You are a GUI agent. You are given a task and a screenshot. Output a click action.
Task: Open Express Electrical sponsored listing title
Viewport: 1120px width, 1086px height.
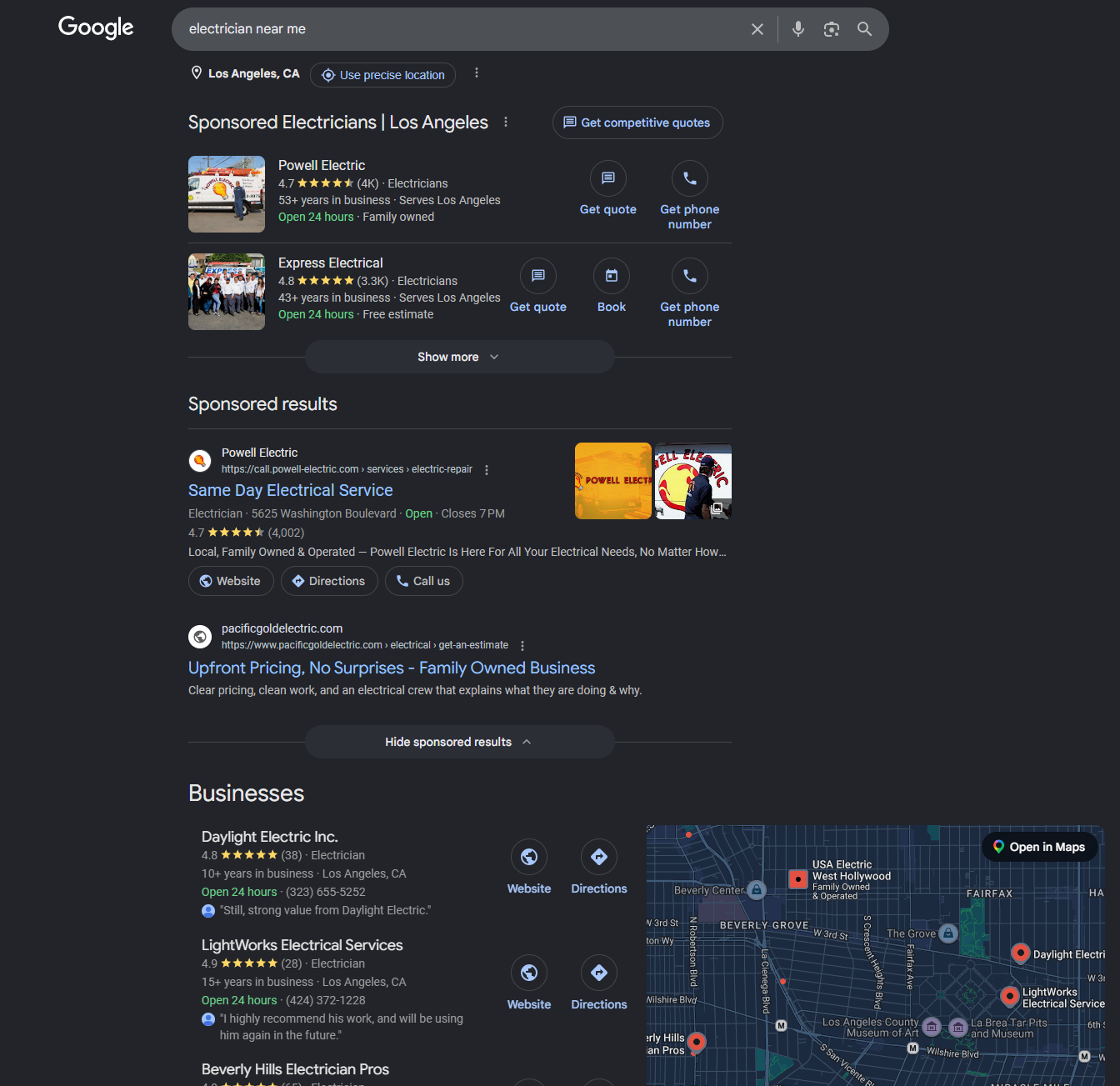coord(331,263)
